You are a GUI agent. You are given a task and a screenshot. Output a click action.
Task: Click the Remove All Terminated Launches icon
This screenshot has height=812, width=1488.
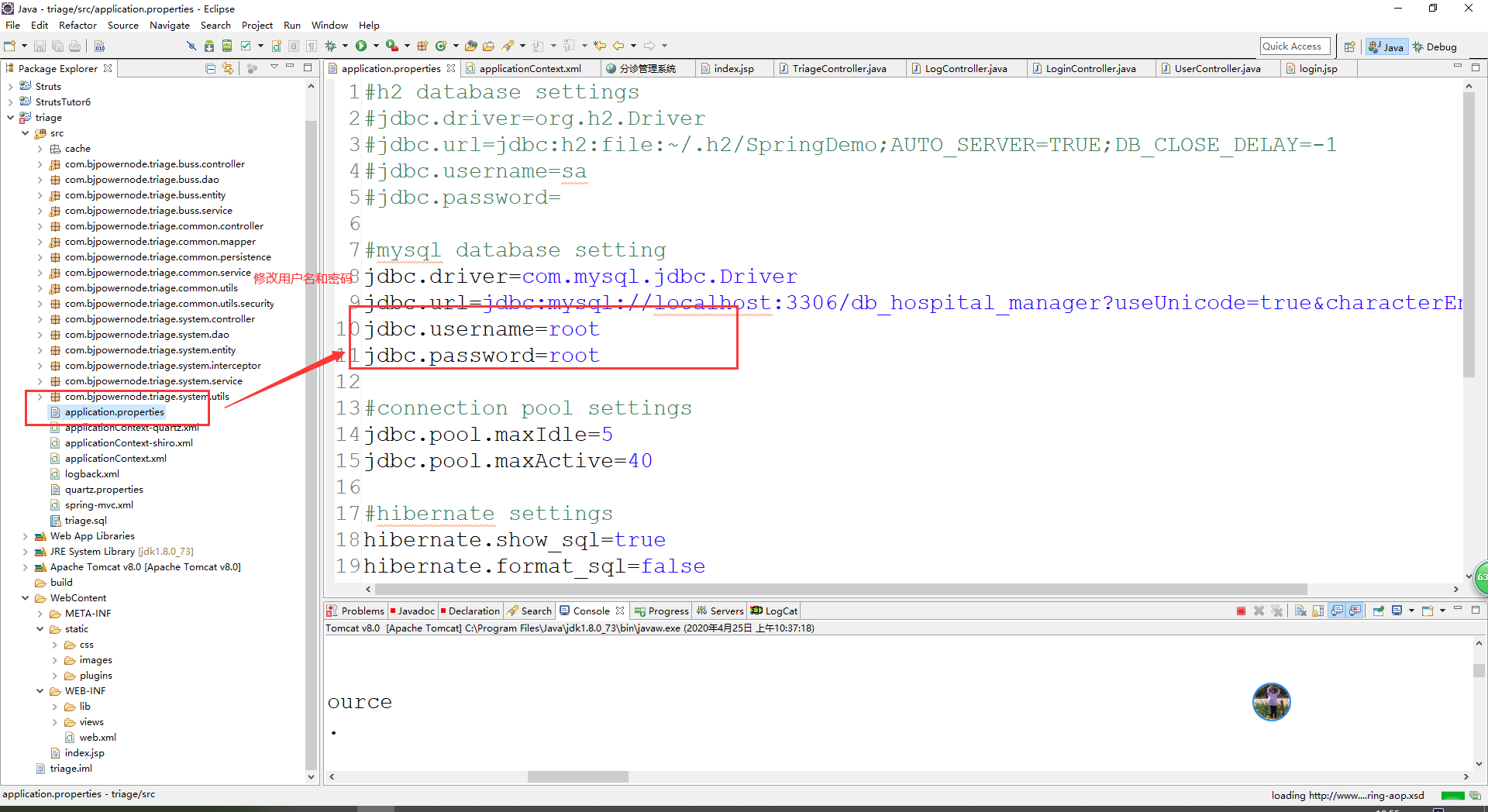[1276, 611]
